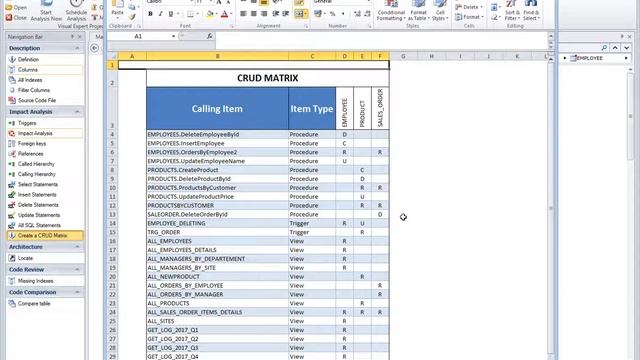The height and width of the screenshot is (360, 640).
Task: Toggle bold formatting
Action: pos(150,14)
